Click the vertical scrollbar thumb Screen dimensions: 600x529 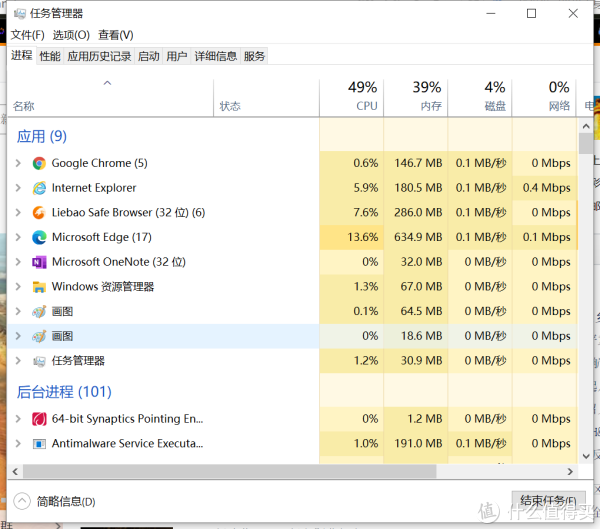(x=586, y=144)
